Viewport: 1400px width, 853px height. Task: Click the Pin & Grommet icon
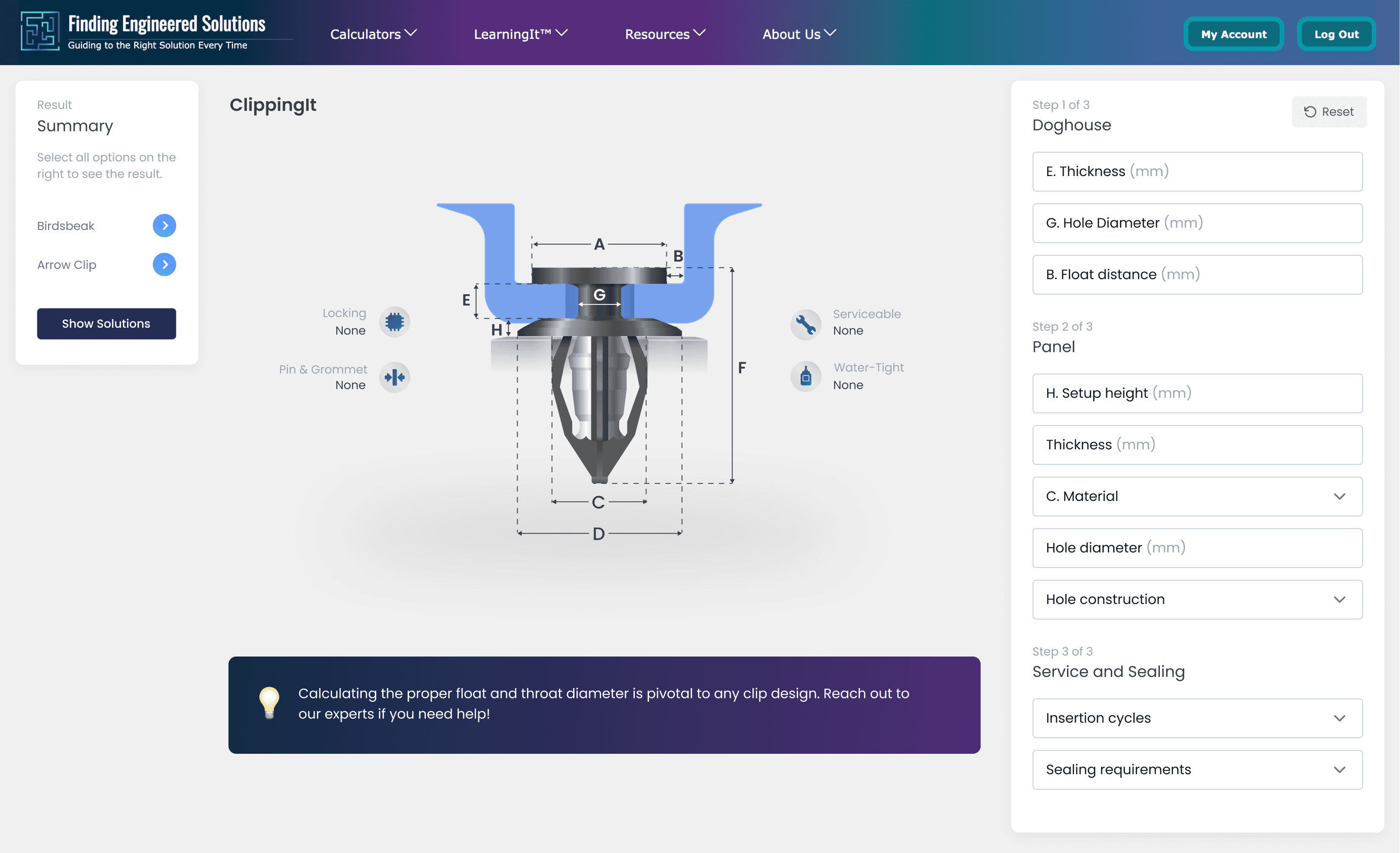pos(394,377)
